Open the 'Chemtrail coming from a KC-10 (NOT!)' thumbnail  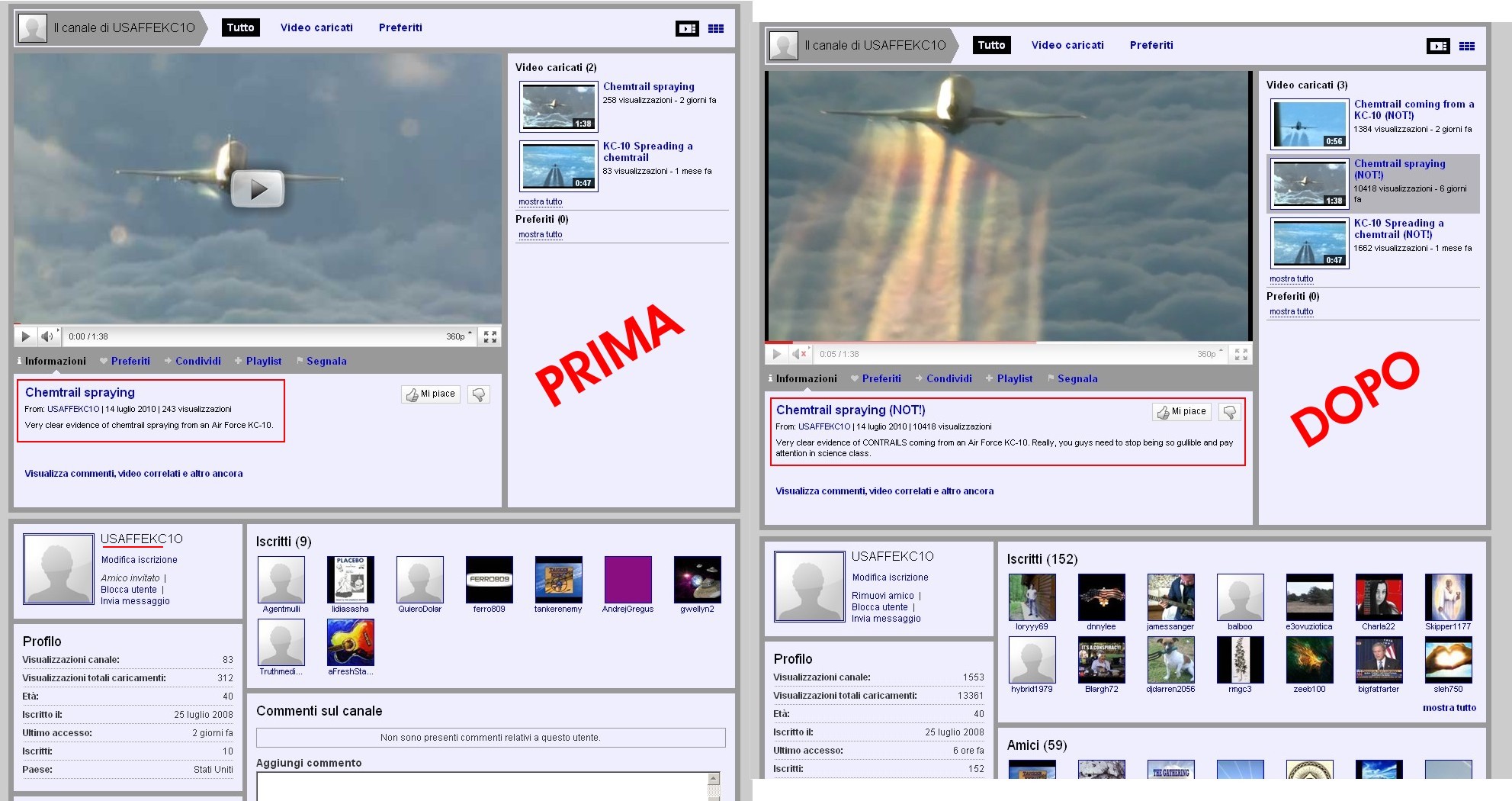pos(1308,124)
